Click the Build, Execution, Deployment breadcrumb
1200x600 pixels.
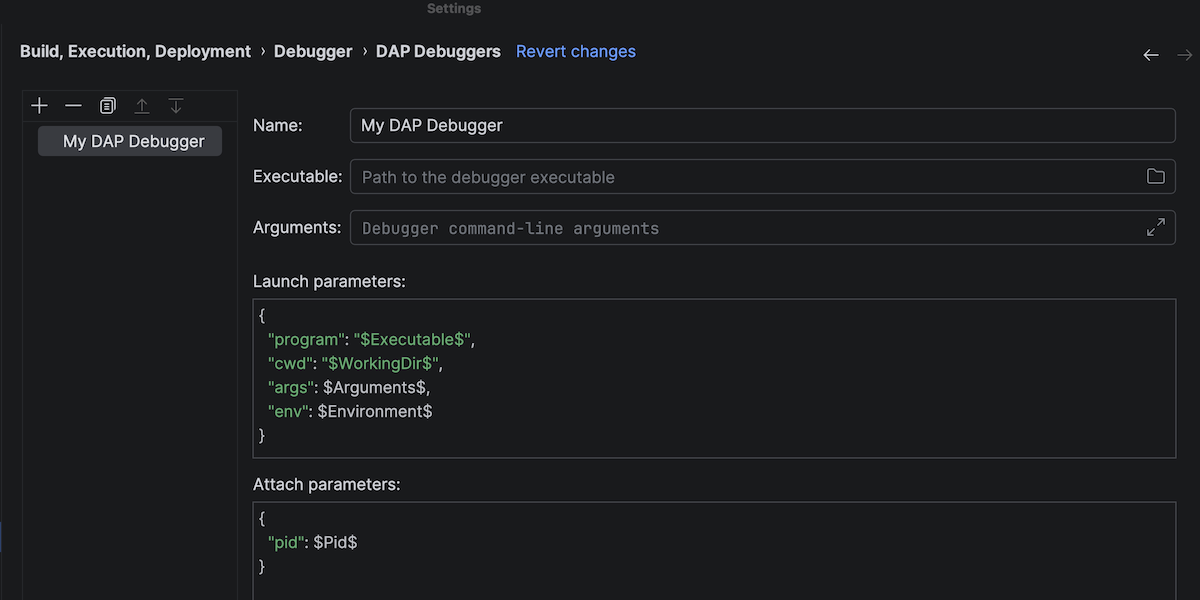point(135,51)
